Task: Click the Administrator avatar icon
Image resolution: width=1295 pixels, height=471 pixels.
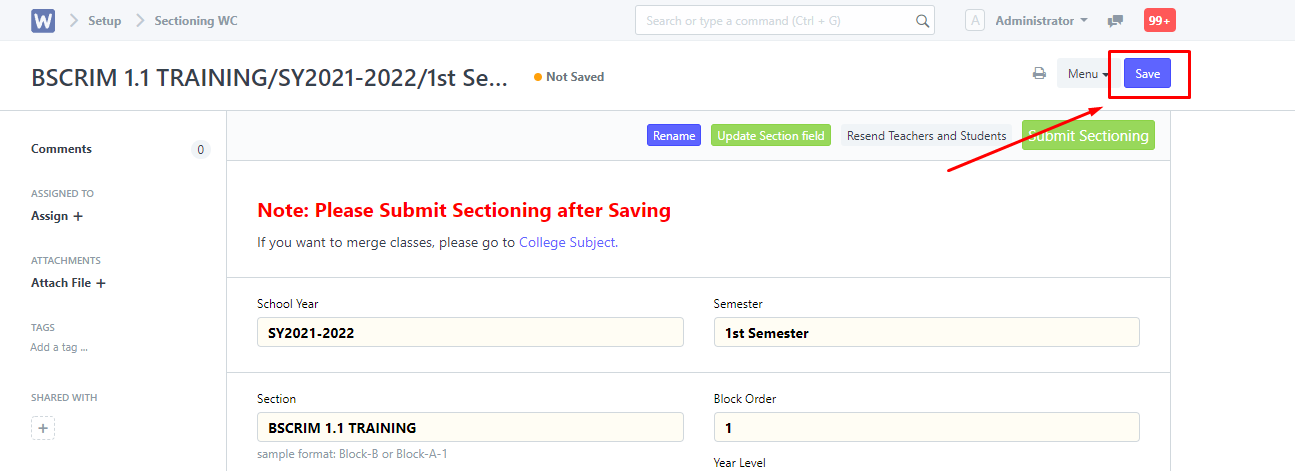Action: [x=975, y=20]
